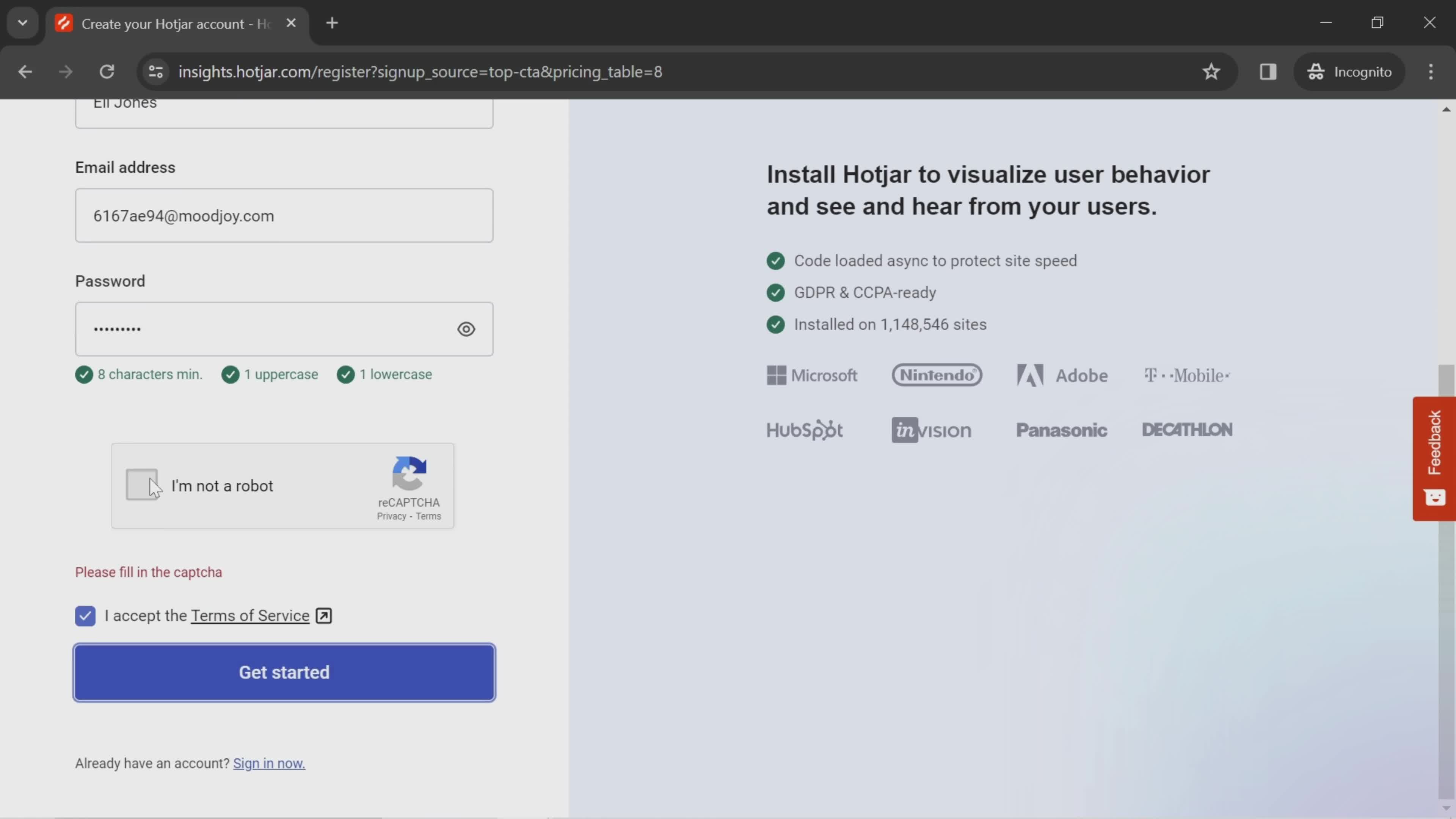
Task: Click the 'Please fill in the captcha' message
Action: click(149, 572)
